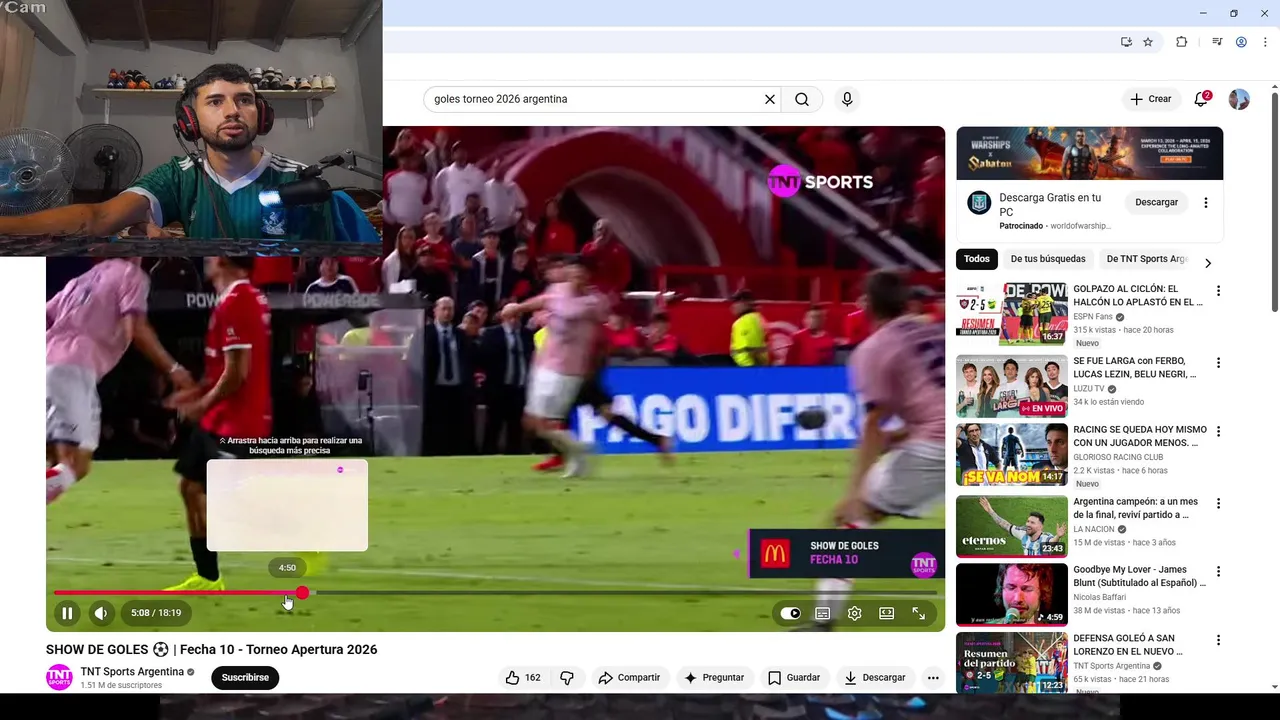
Task: Open the LUZU TV live video thumbnail
Action: tap(1012, 386)
